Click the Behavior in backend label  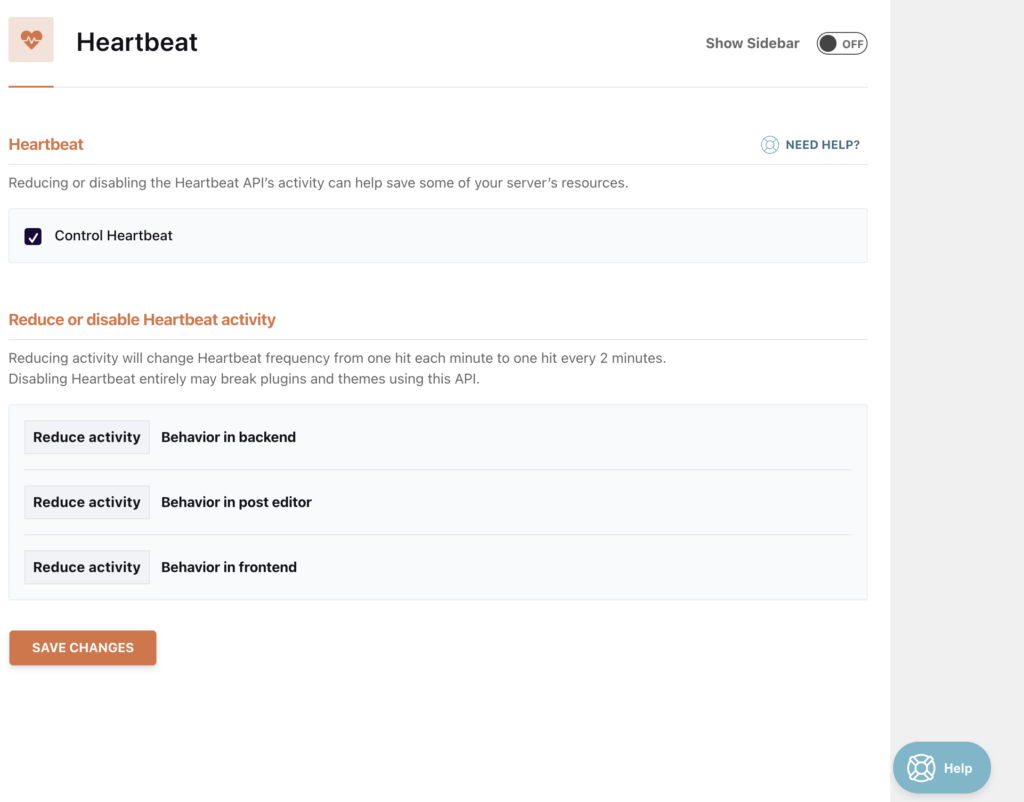click(229, 437)
